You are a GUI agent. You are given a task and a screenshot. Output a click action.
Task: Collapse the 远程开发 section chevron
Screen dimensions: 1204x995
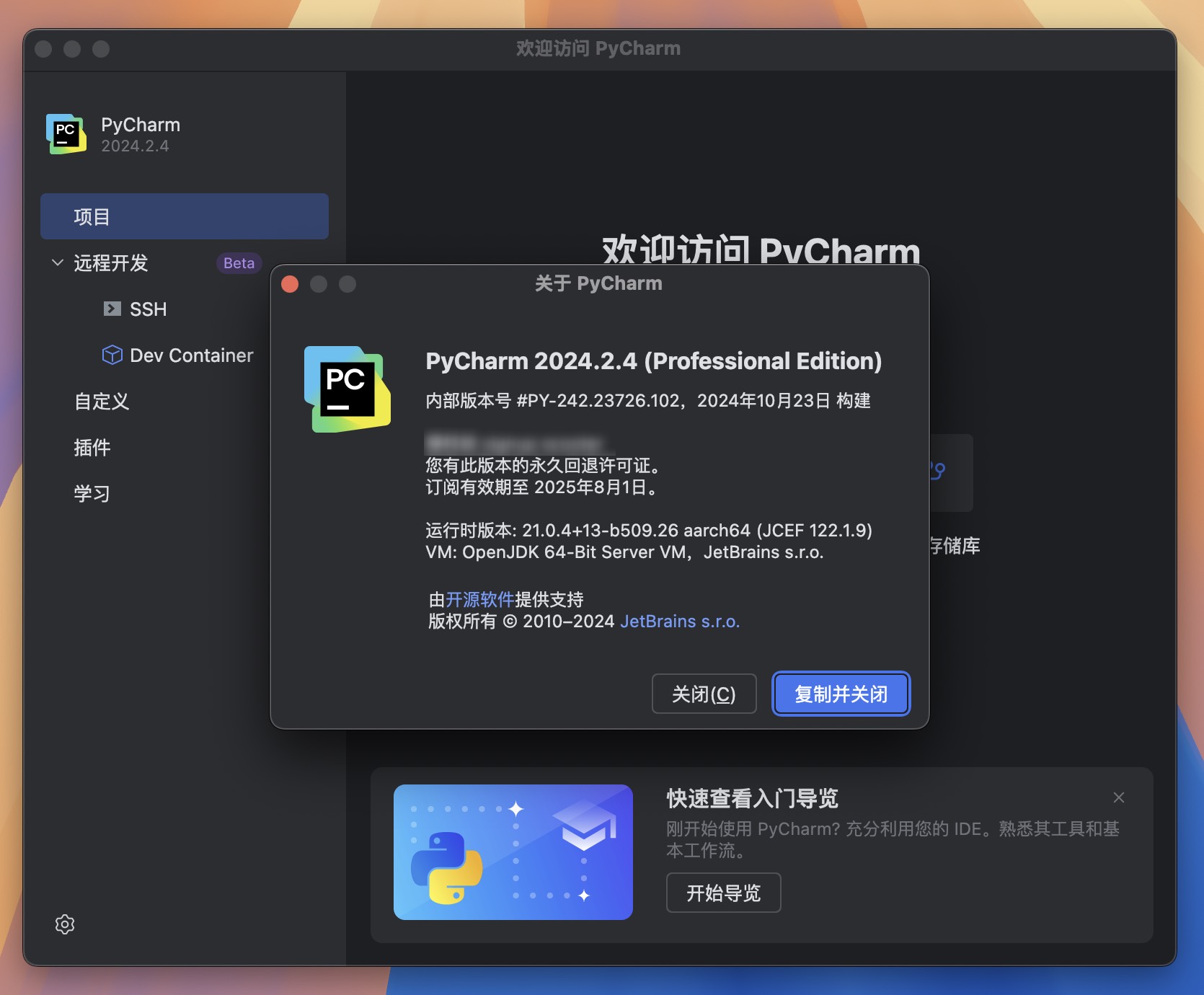pos(58,262)
